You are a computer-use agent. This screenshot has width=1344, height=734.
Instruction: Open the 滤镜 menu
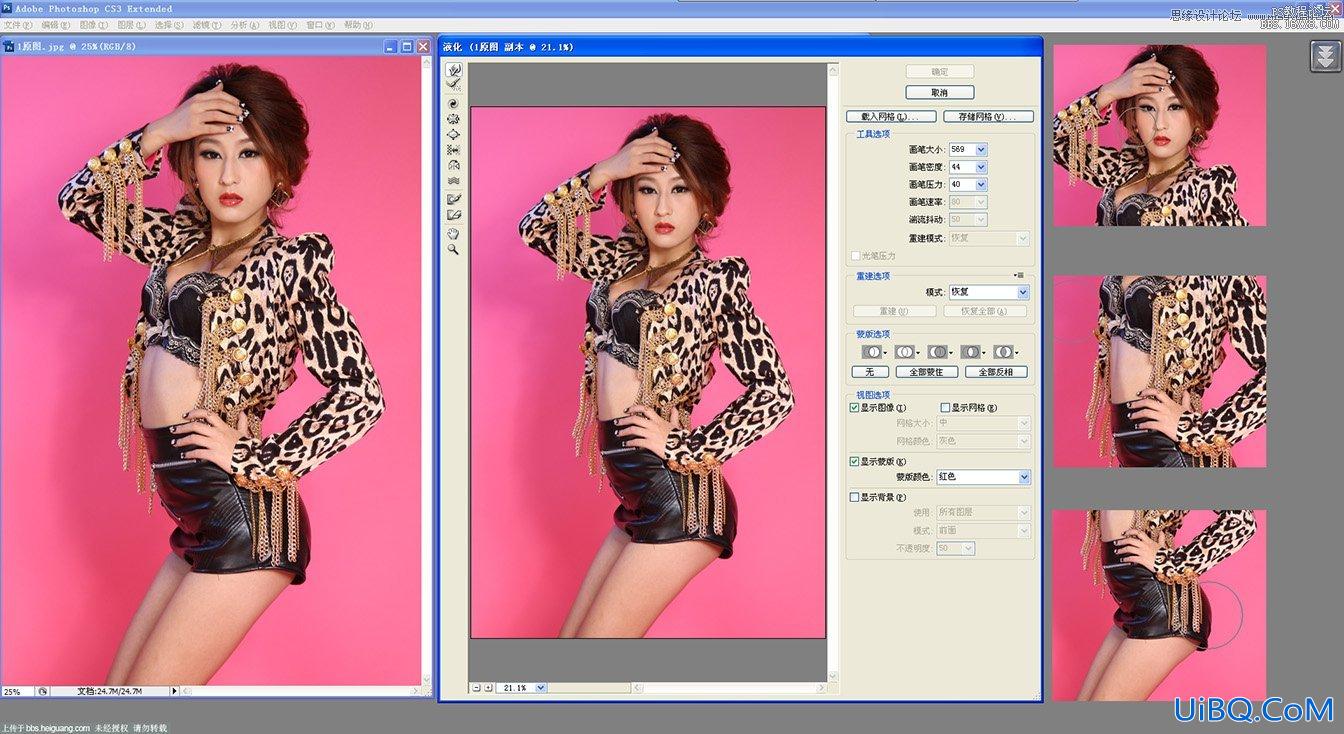207,25
